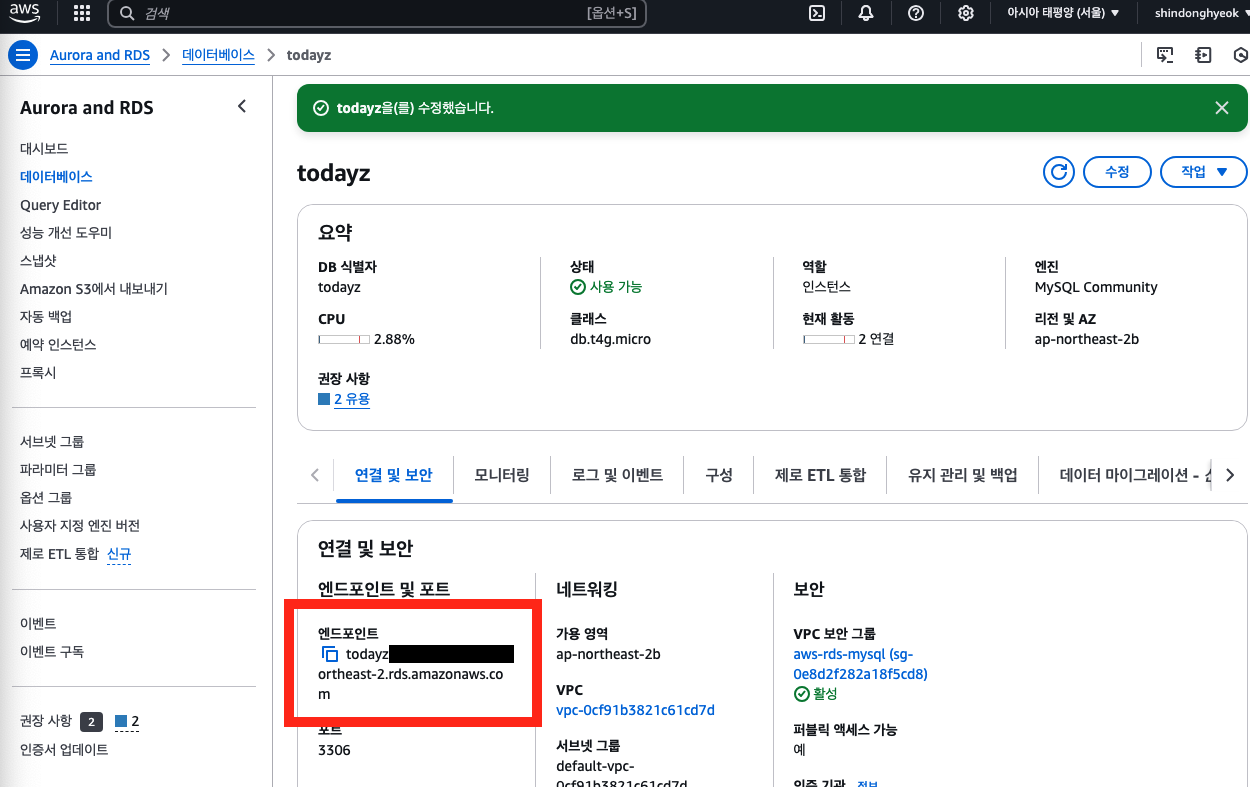Image resolution: width=1250 pixels, height=787 pixels.
Task: Open the notifications bell icon
Action: click(x=866, y=13)
